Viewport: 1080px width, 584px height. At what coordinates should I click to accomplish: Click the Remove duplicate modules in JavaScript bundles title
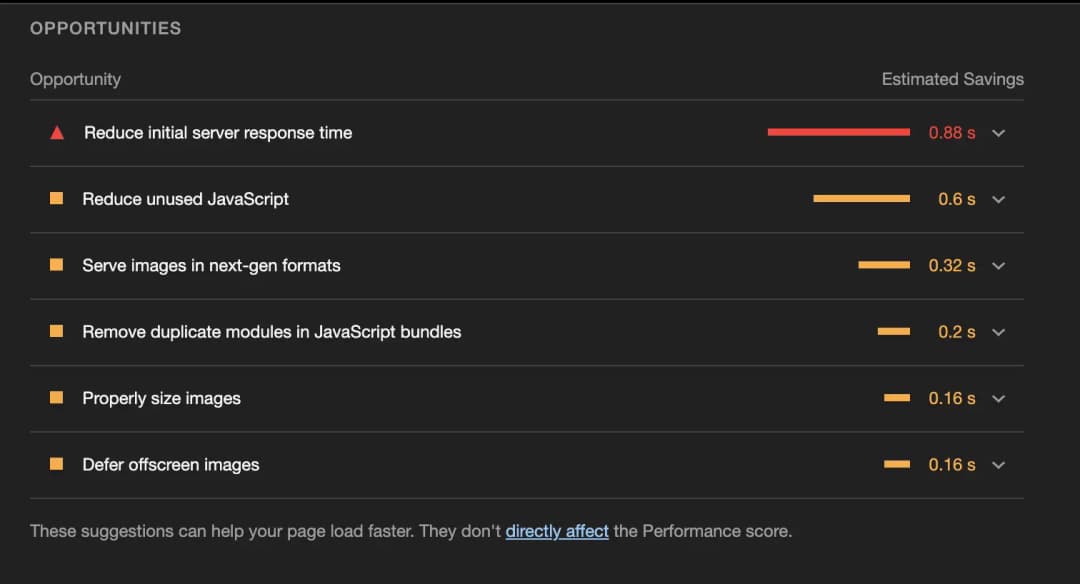click(x=272, y=332)
